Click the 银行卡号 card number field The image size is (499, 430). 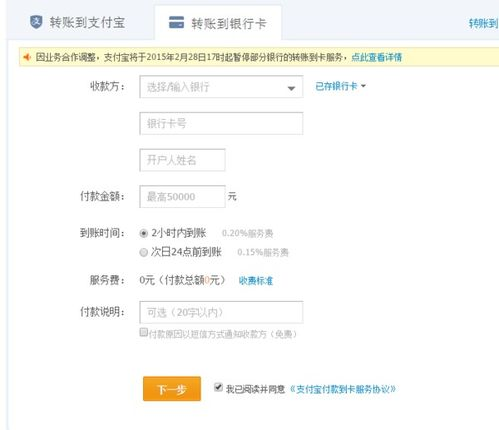coord(221,123)
